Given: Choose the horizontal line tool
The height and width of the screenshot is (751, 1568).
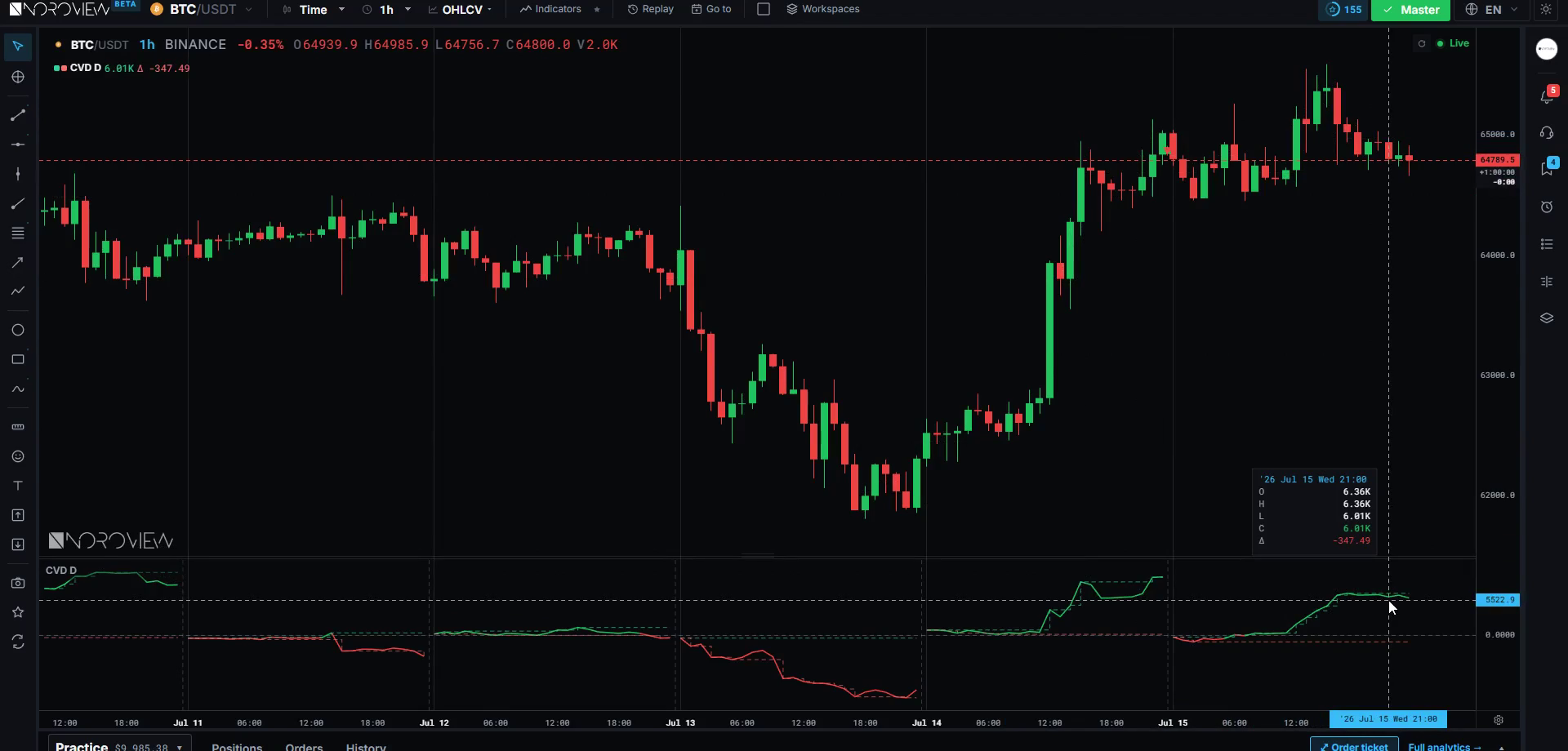Looking at the screenshot, I should pyautogui.click(x=18, y=144).
